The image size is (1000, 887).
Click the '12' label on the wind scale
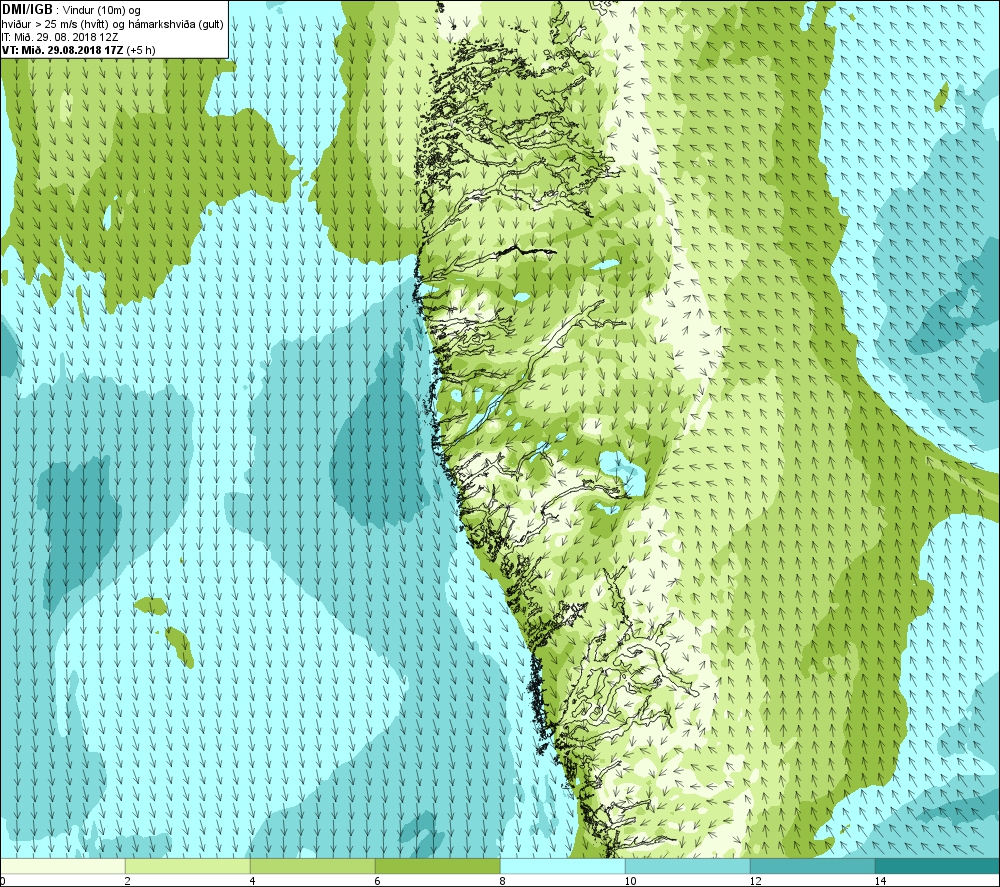(755, 881)
